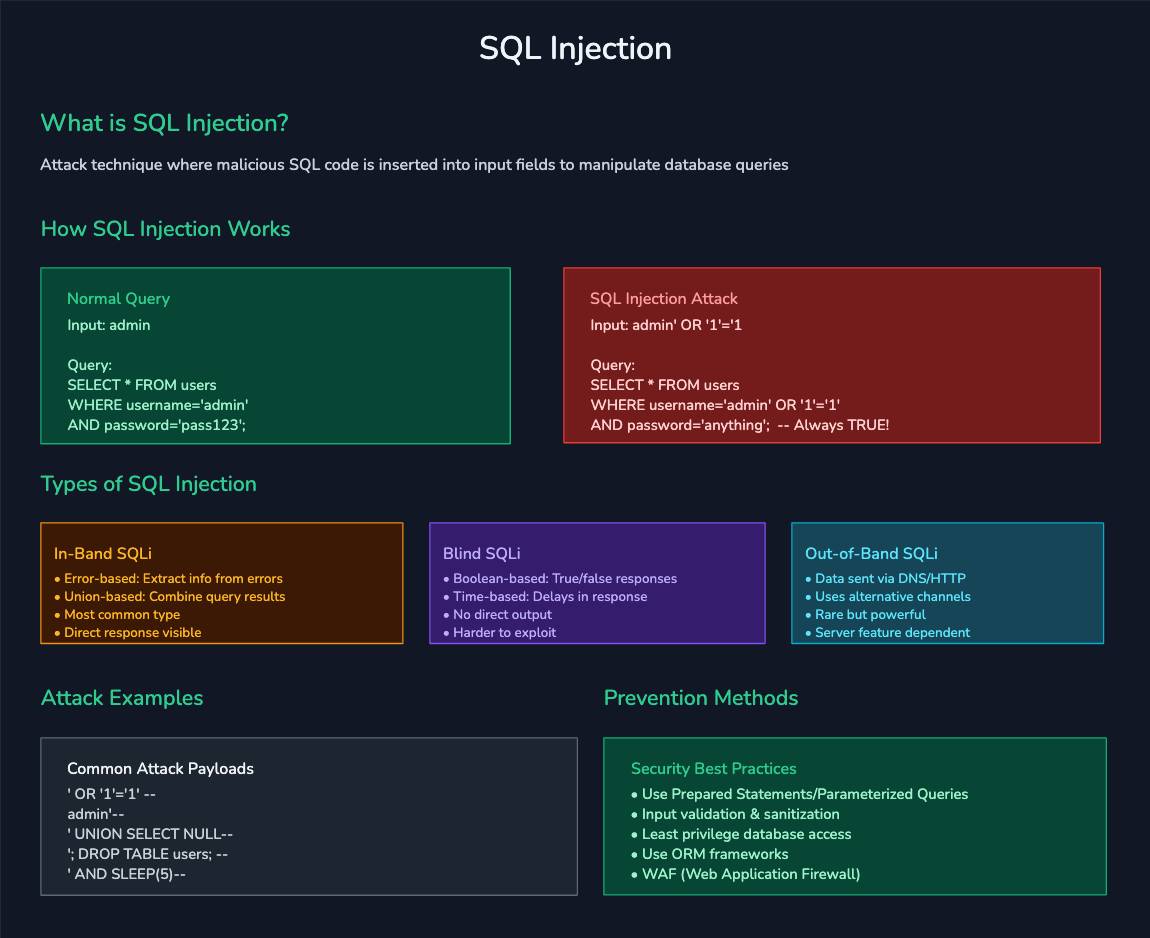The width and height of the screenshot is (1150, 938).
Task: Select the Normal Query green panel
Action: tap(275, 355)
